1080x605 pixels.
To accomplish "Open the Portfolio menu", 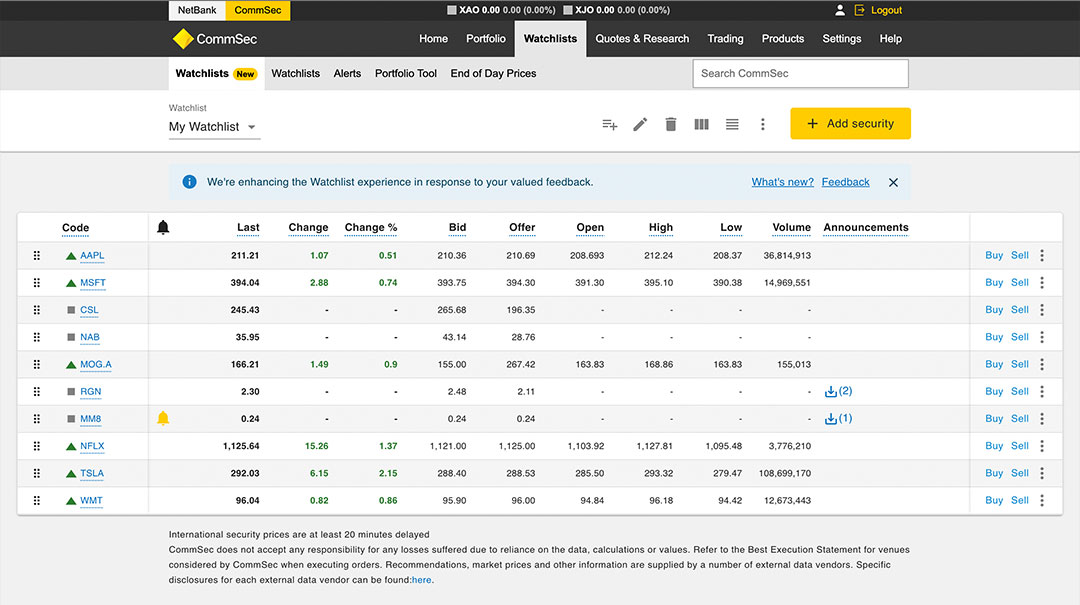I will click(486, 39).
